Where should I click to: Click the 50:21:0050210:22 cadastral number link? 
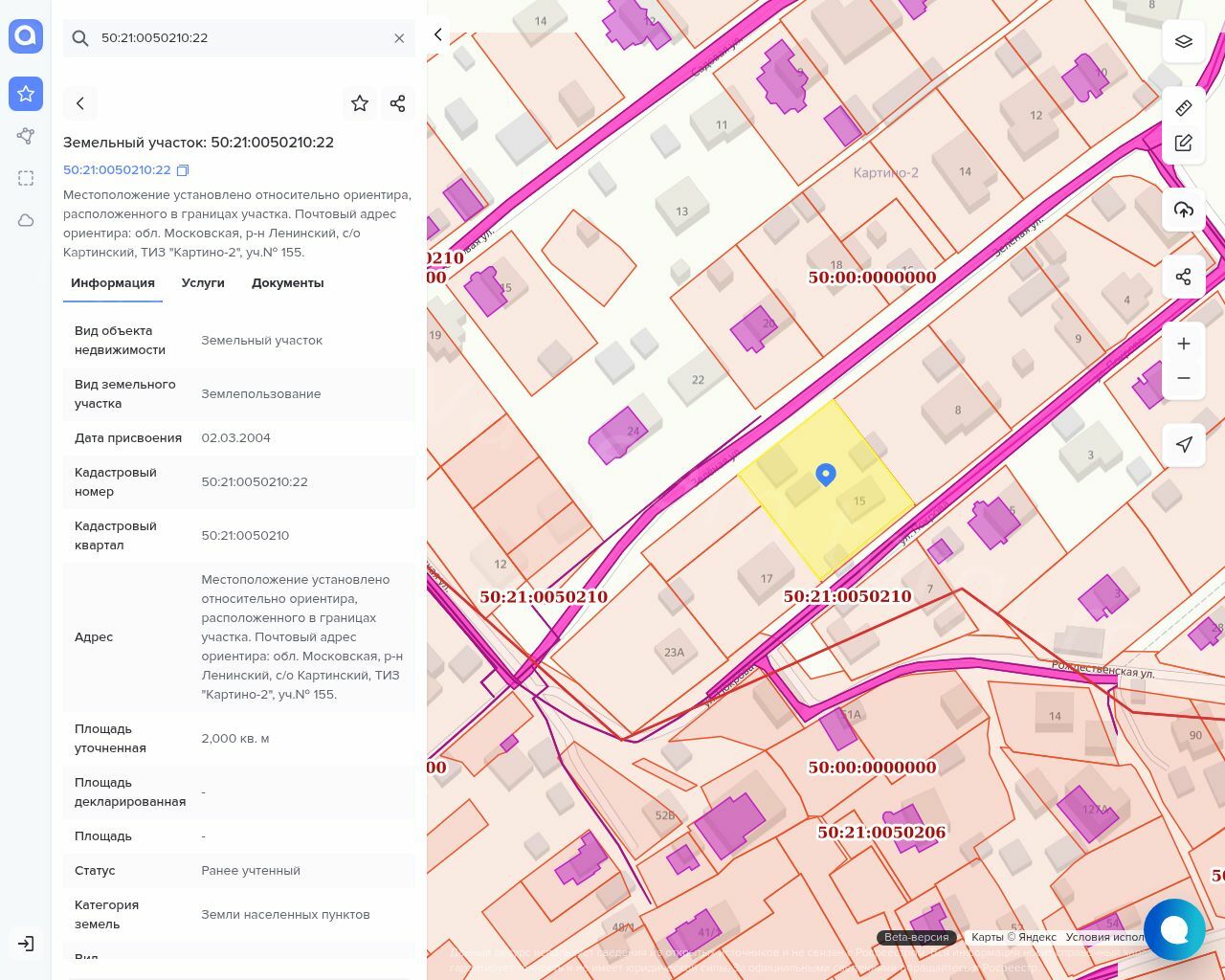[x=117, y=170]
